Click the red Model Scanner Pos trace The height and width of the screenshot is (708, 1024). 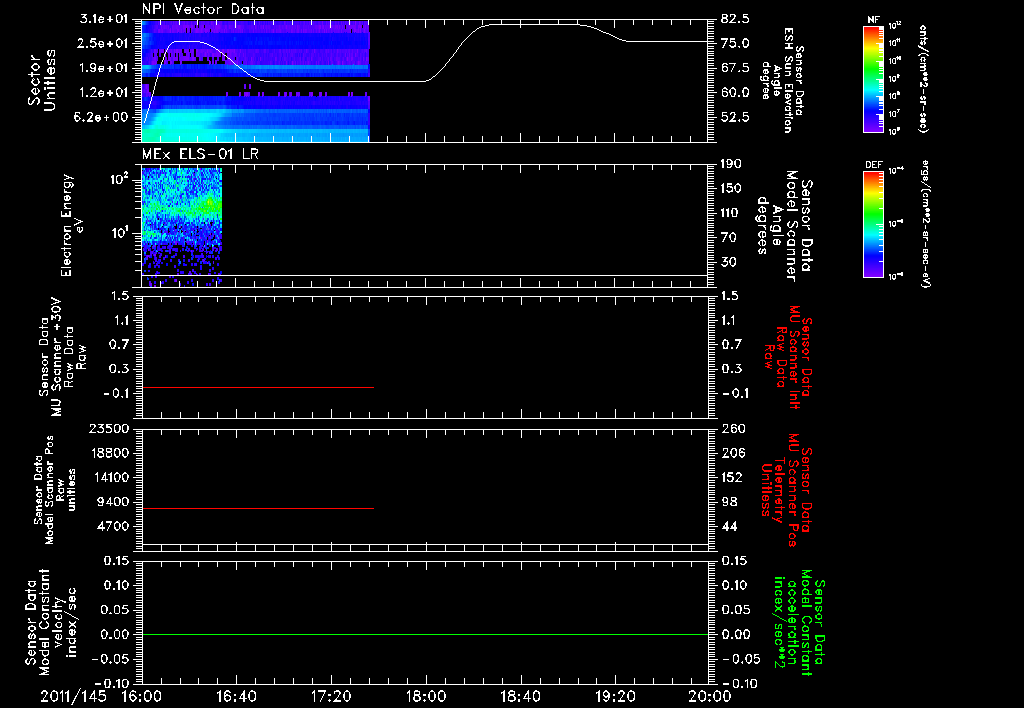pos(257,508)
